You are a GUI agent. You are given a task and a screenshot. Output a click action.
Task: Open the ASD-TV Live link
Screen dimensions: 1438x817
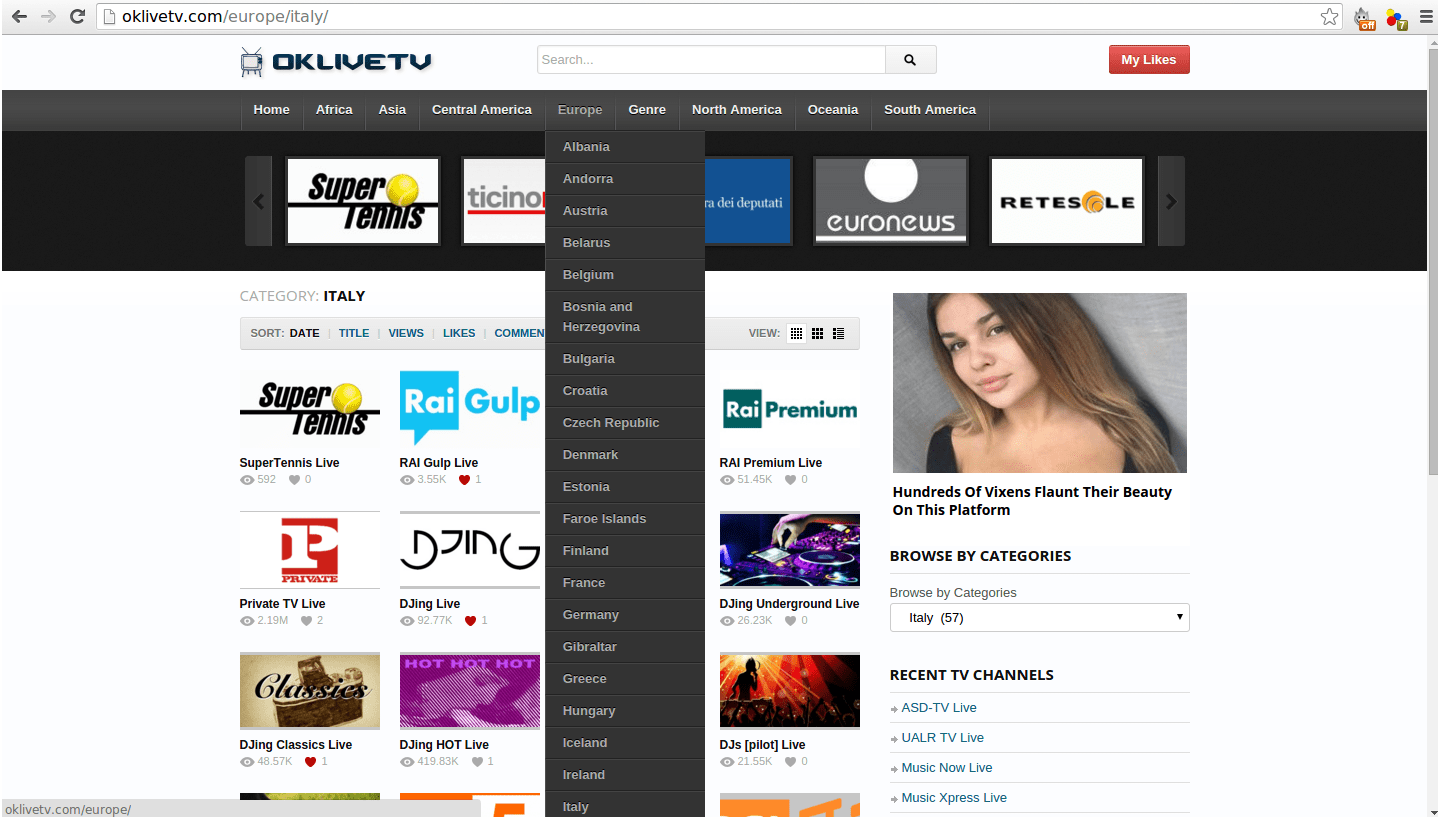(939, 708)
